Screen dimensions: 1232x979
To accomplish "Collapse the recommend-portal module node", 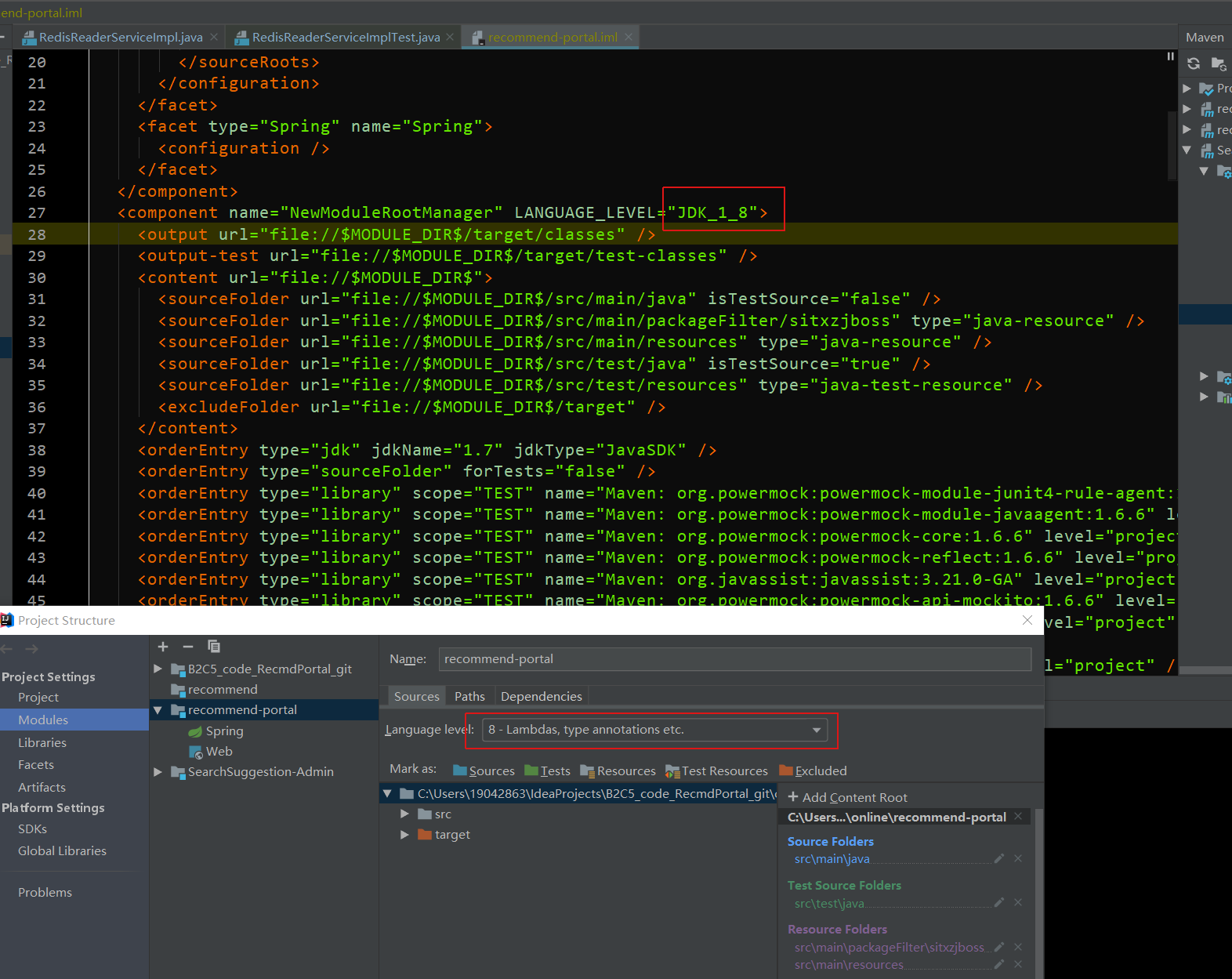I will coord(158,710).
